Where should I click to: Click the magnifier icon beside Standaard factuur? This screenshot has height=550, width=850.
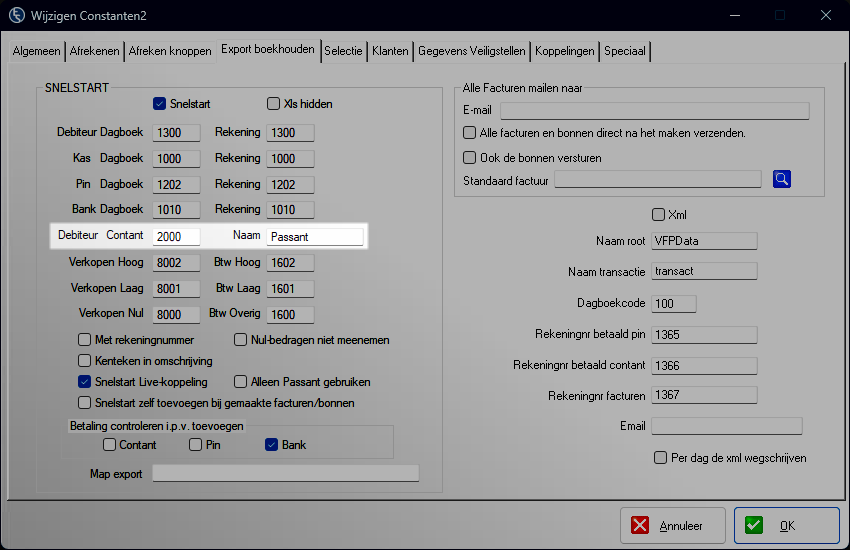click(x=782, y=179)
